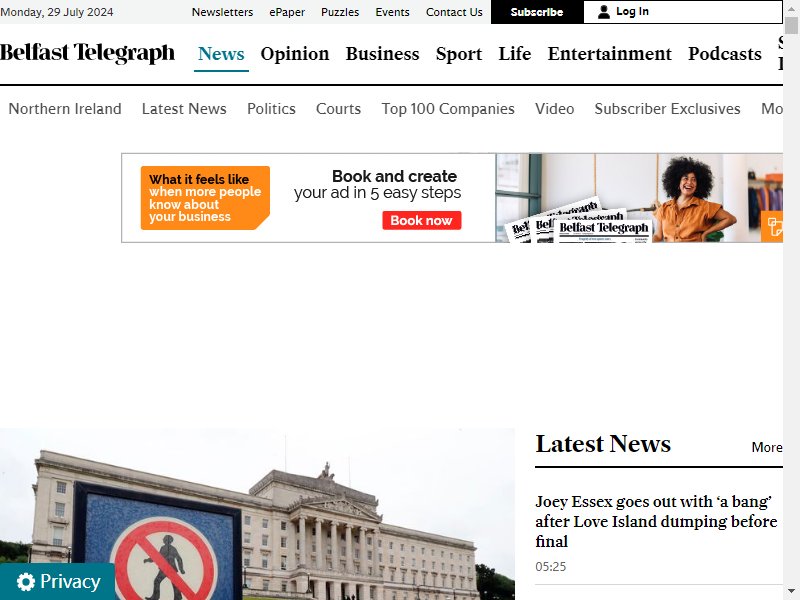
Task: Click the Log In button
Action: 683,12
